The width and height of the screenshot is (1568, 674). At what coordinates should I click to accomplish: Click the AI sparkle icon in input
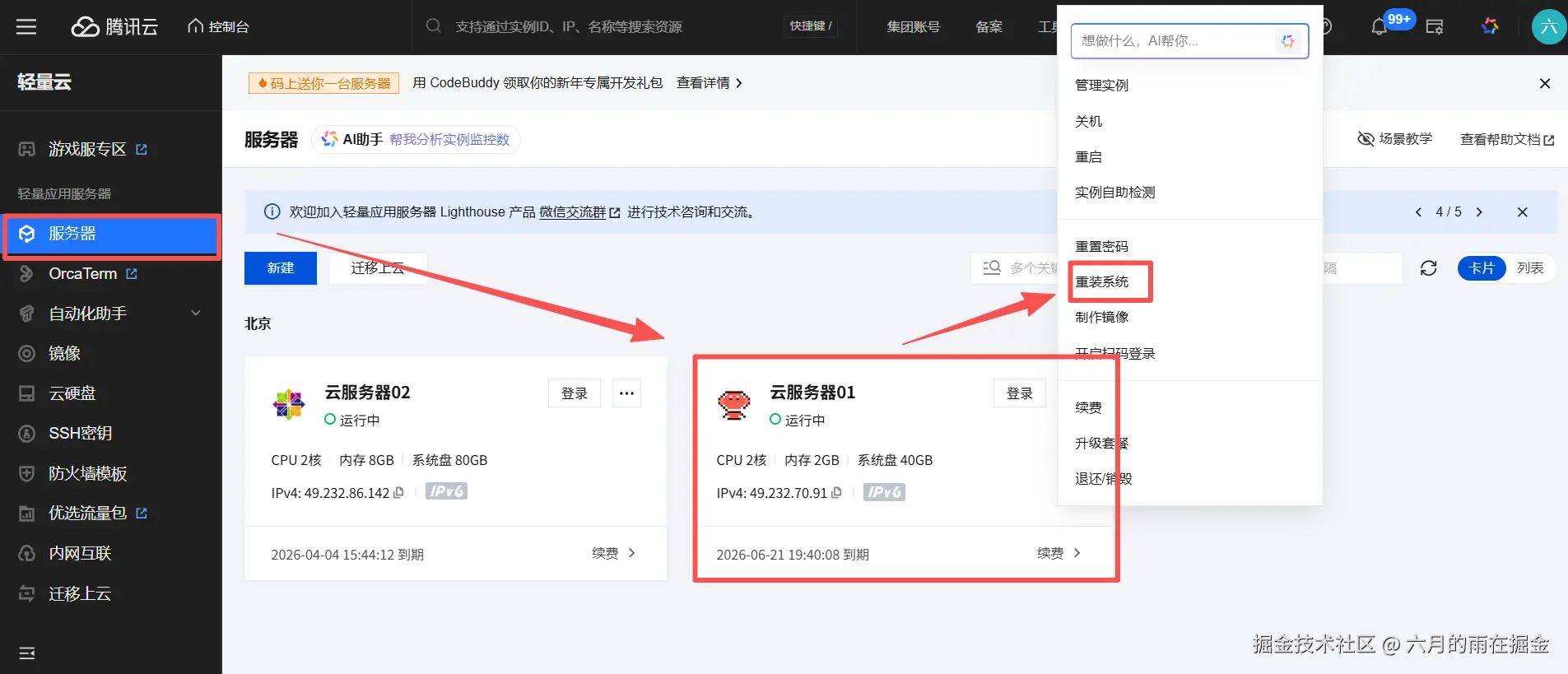1288,40
